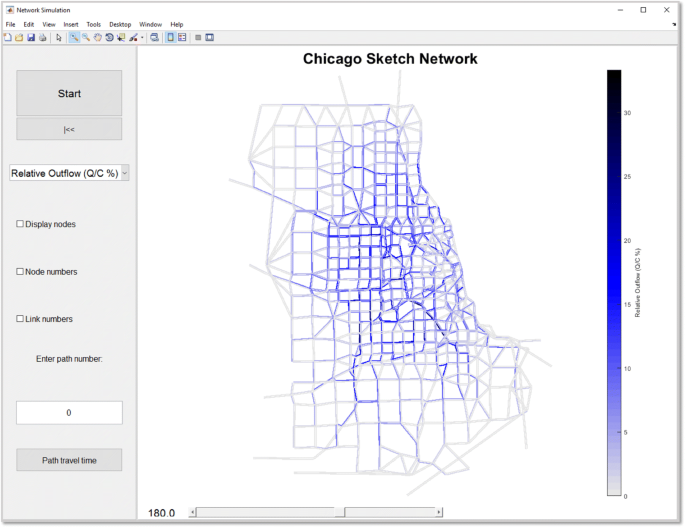Viewport: 685px width, 527px height.
Task: Click the Start button
Action: pos(69,93)
